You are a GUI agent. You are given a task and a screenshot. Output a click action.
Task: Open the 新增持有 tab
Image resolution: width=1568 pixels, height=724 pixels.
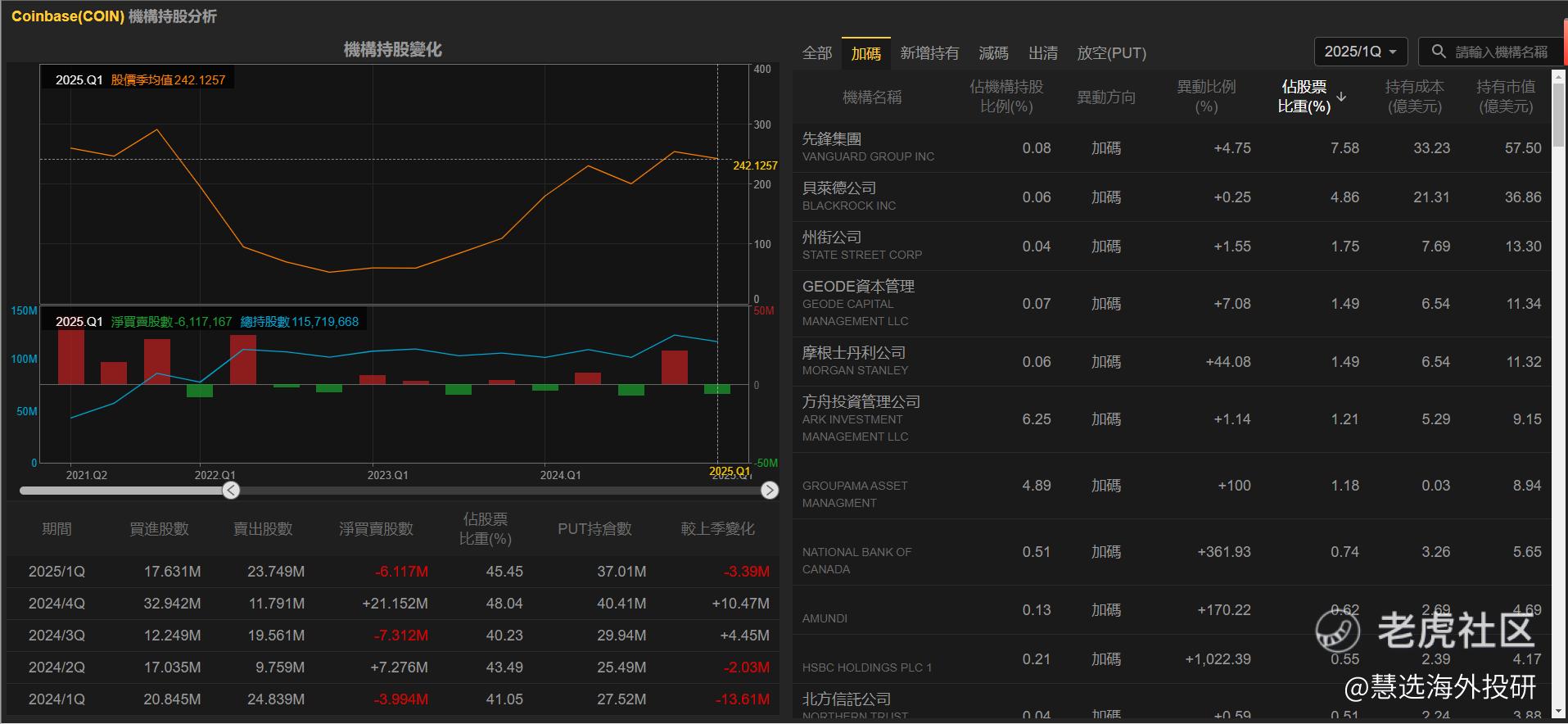[x=929, y=53]
